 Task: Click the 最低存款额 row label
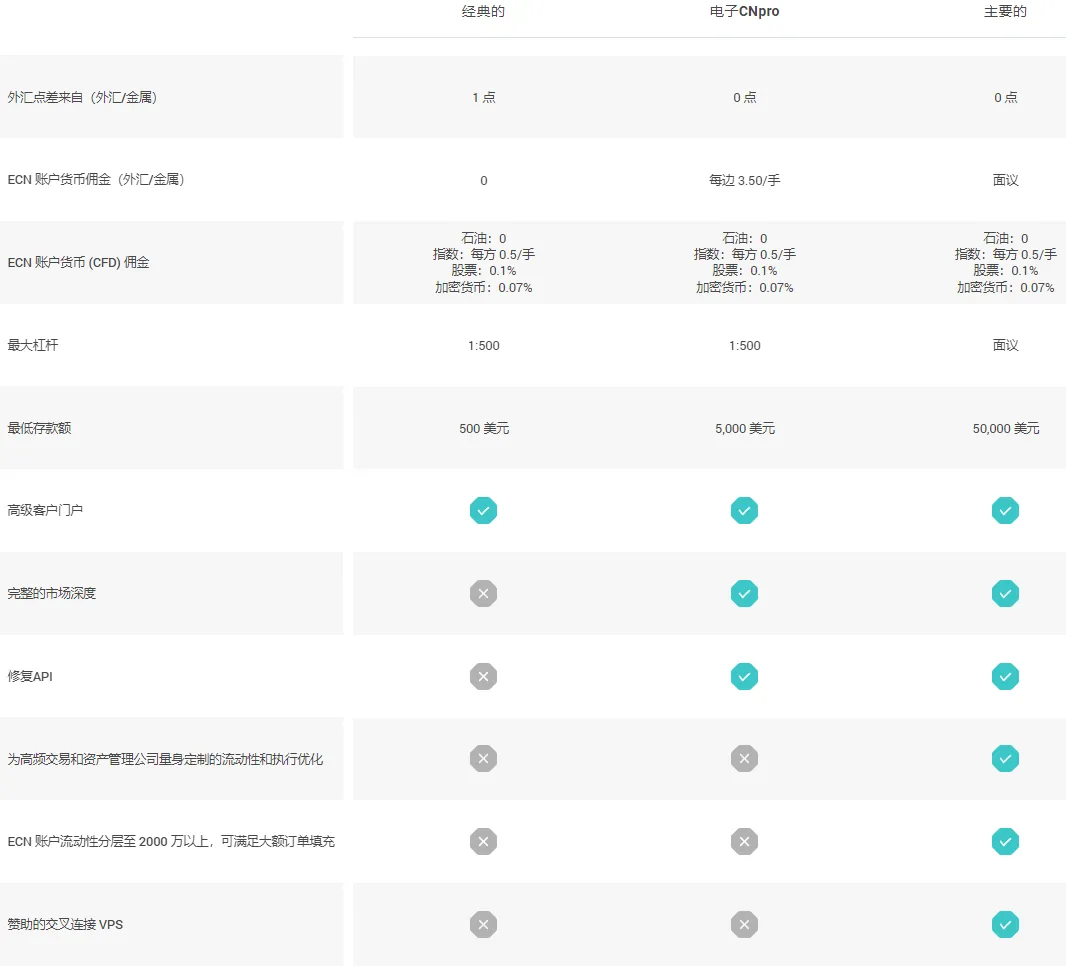pyautogui.click(x=39, y=428)
